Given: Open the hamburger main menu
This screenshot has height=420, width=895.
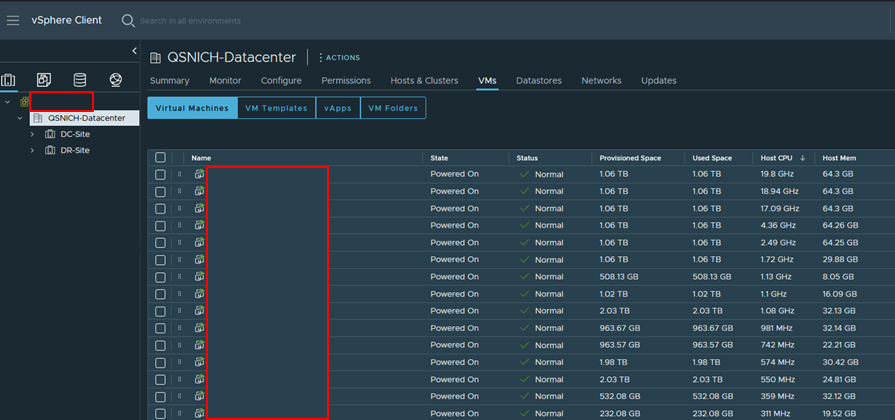Looking at the screenshot, I should click(x=13, y=20).
